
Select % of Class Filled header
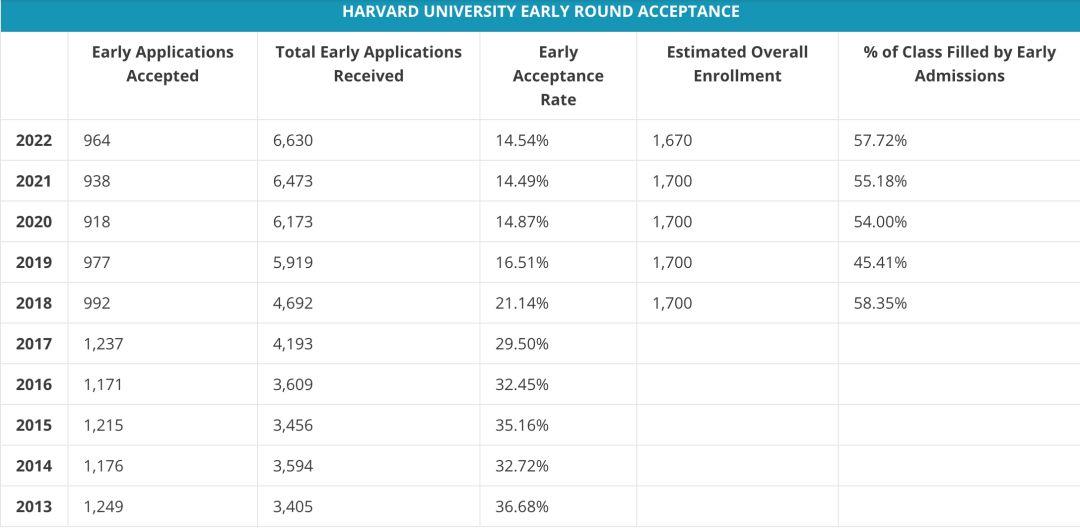click(959, 64)
